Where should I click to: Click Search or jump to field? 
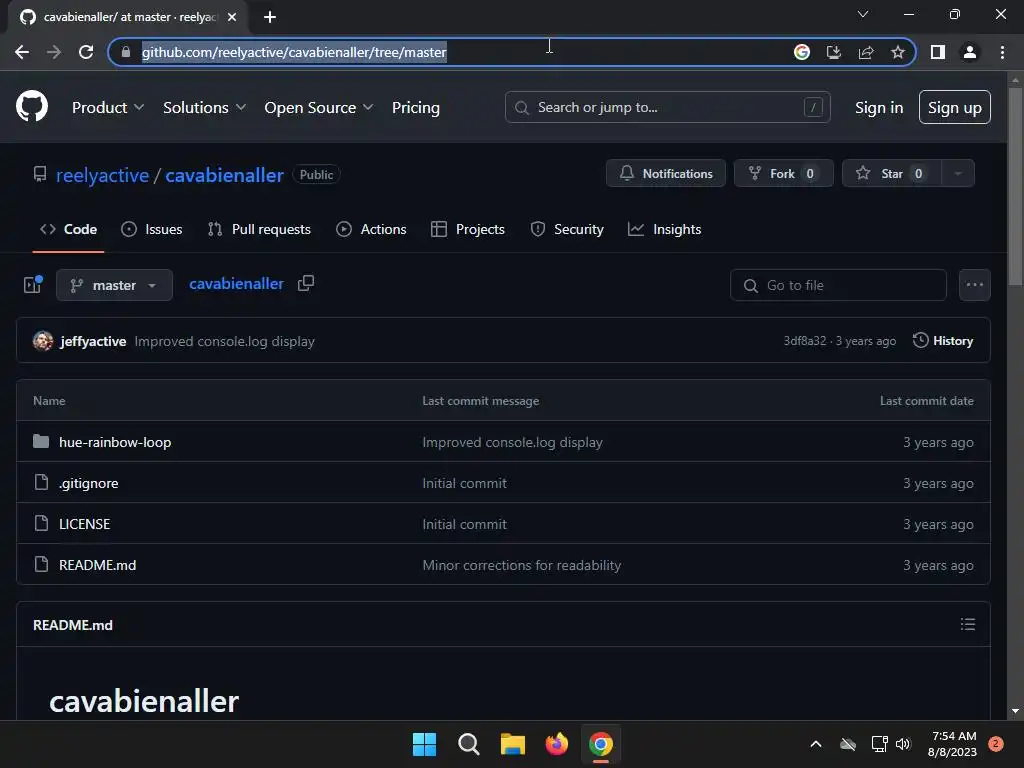(667, 107)
